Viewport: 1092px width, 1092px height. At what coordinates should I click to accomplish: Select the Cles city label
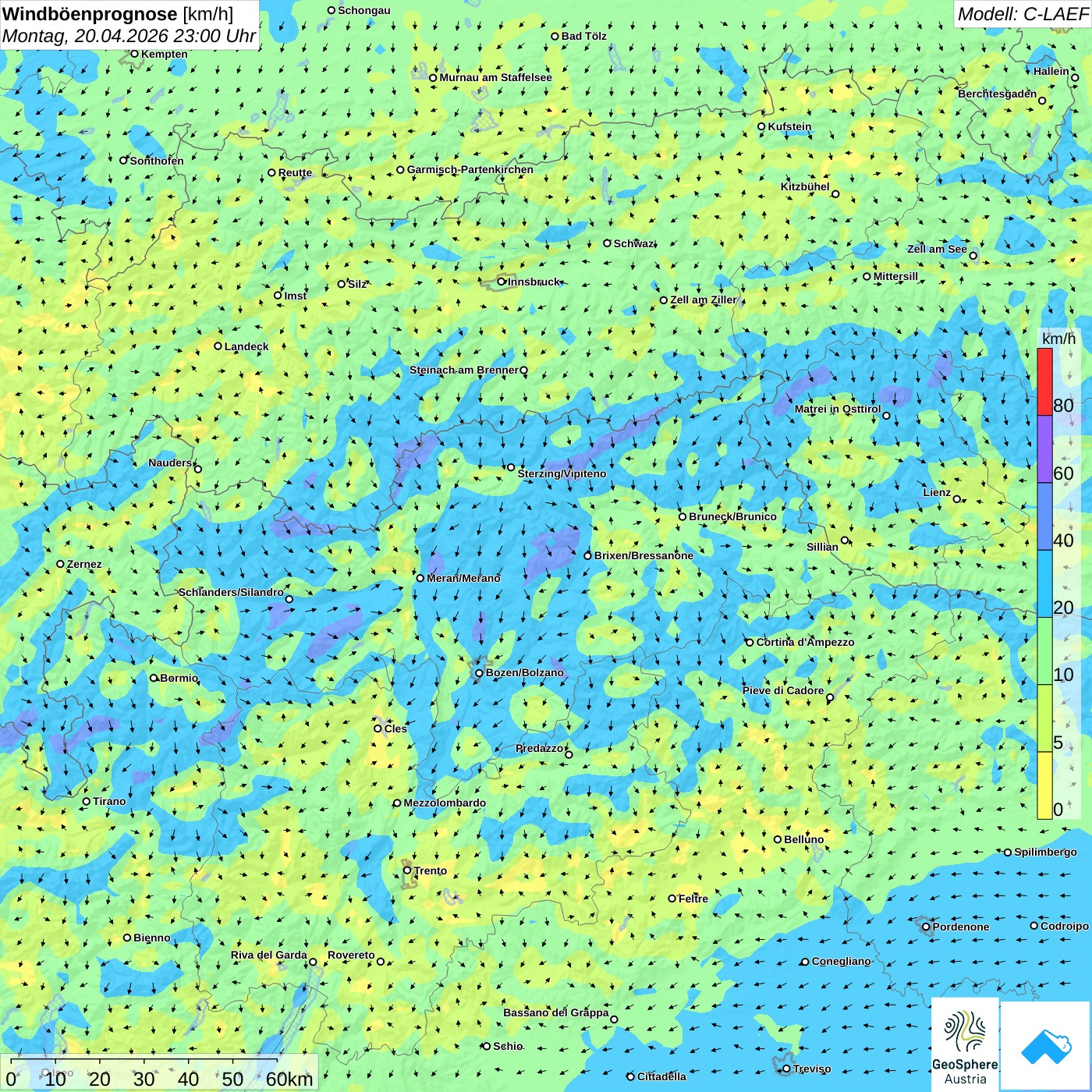[395, 729]
